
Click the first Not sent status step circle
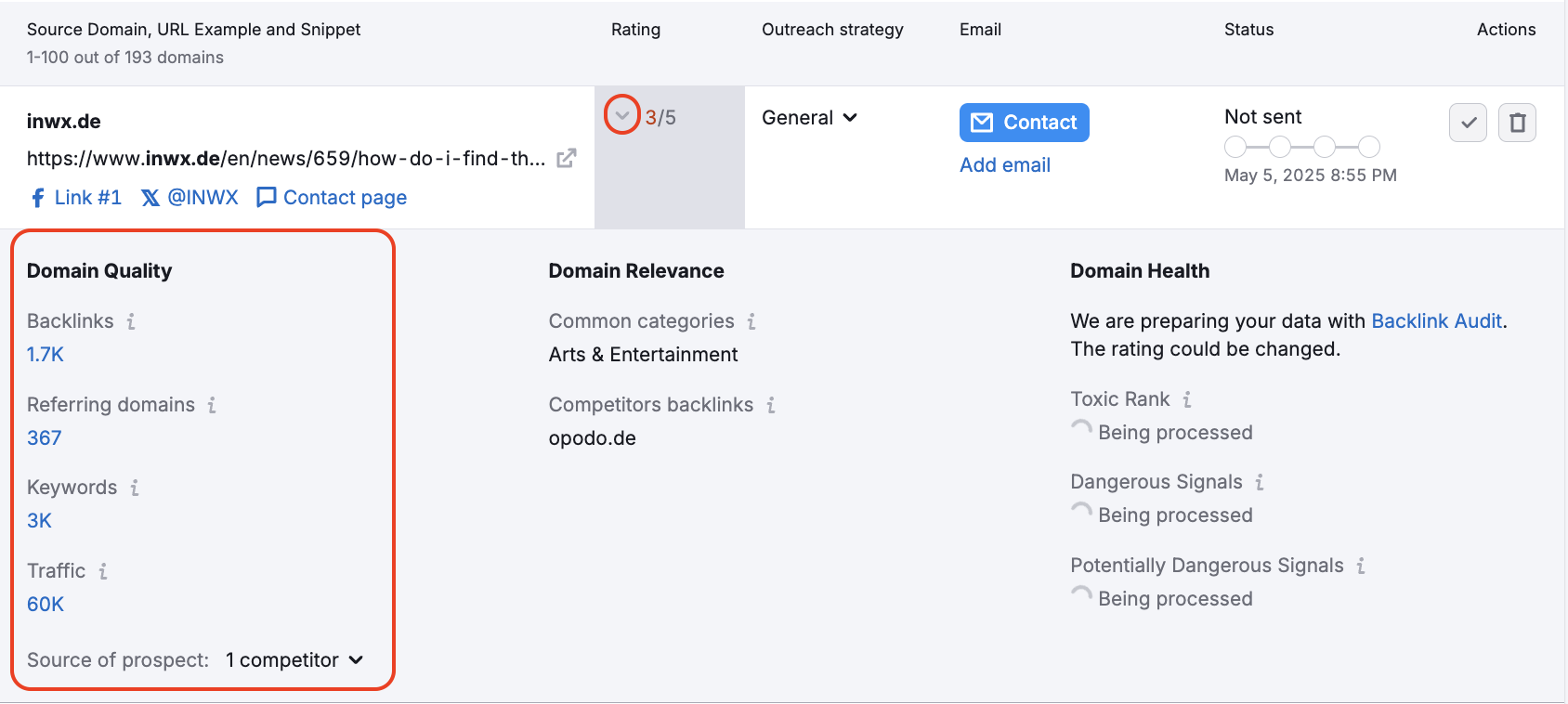[1235, 147]
